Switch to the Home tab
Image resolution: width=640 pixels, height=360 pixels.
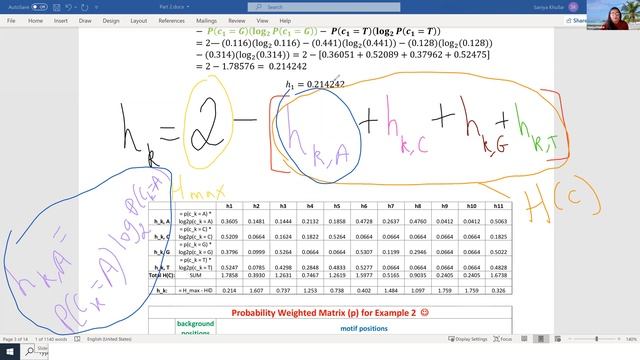(x=35, y=21)
